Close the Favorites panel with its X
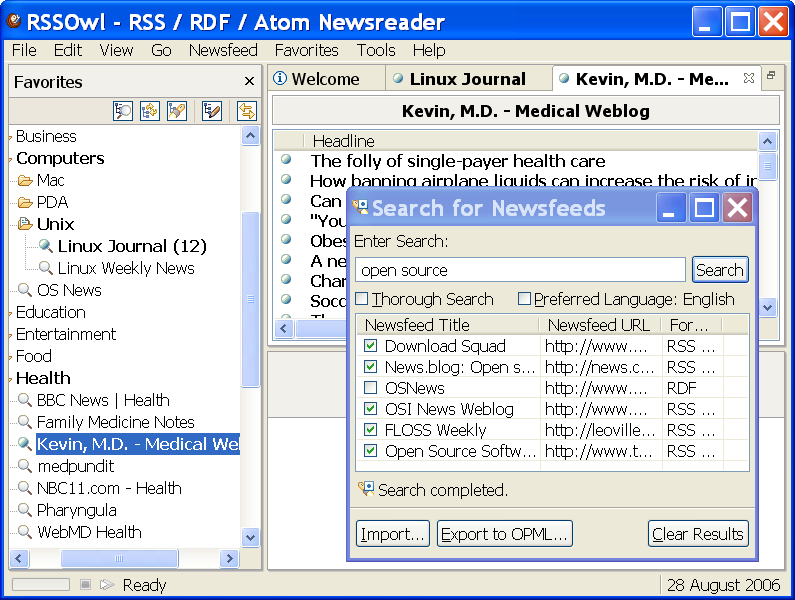Viewport: 795px width, 600px height. coord(249,81)
